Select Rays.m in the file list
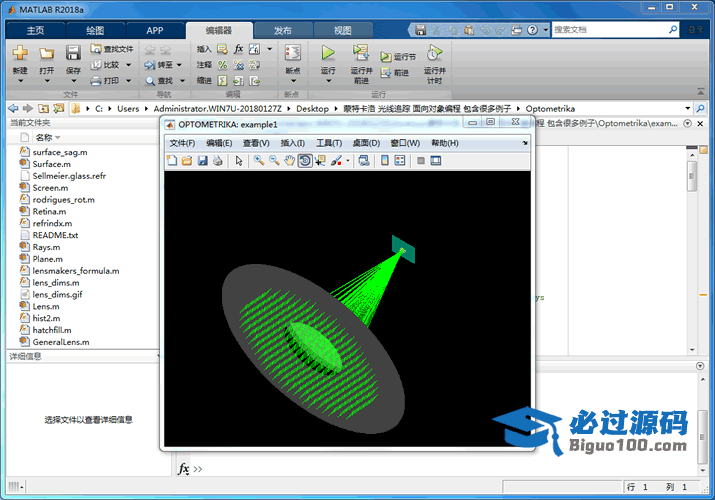The height and width of the screenshot is (500, 715). (x=46, y=247)
